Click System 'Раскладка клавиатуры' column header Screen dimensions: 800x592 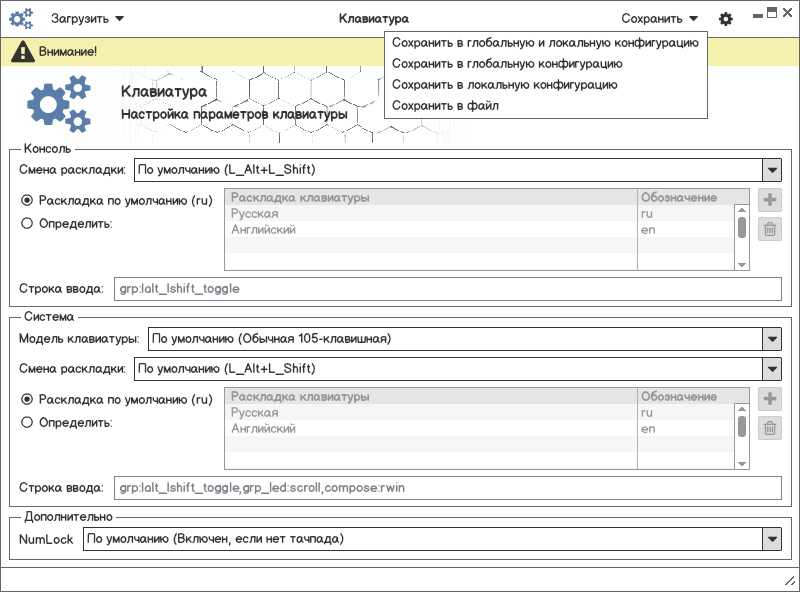[431, 397]
